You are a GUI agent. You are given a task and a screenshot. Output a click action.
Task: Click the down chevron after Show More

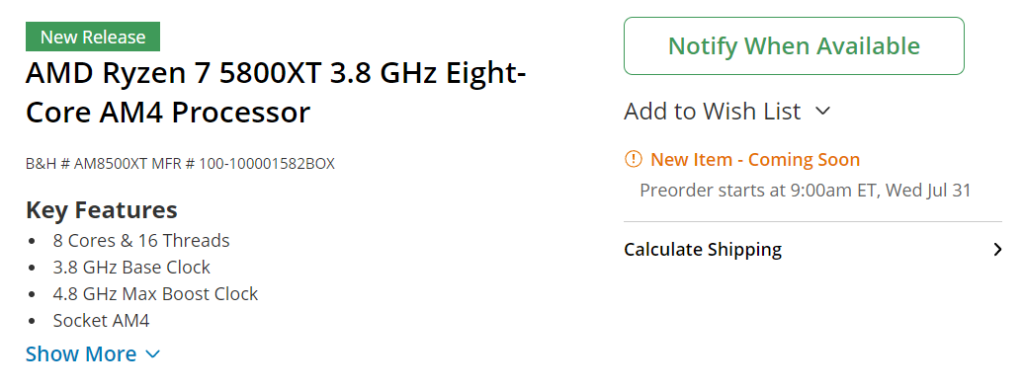(x=152, y=355)
